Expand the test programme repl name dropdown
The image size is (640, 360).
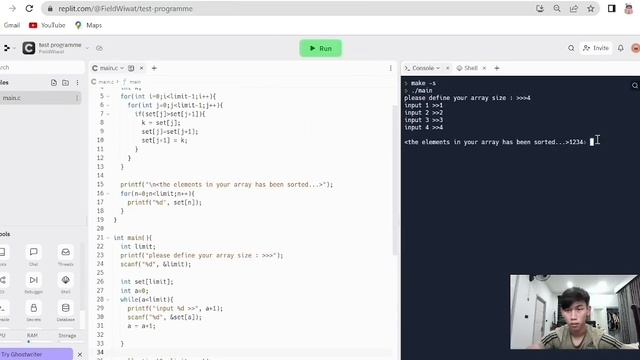(x=87, y=48)
